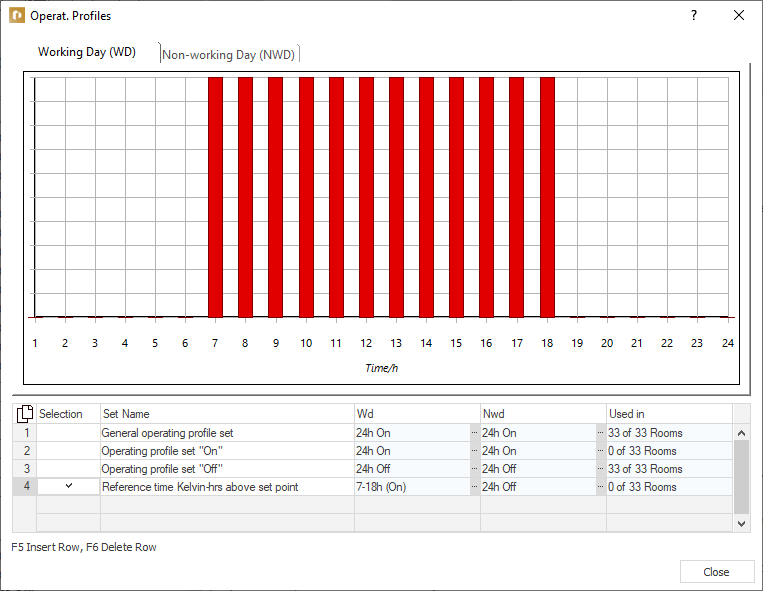The width and height of the screenshot is (763, 591).
Task: Click the 7-18h (On) Wd cell
Action: [412, 486]
